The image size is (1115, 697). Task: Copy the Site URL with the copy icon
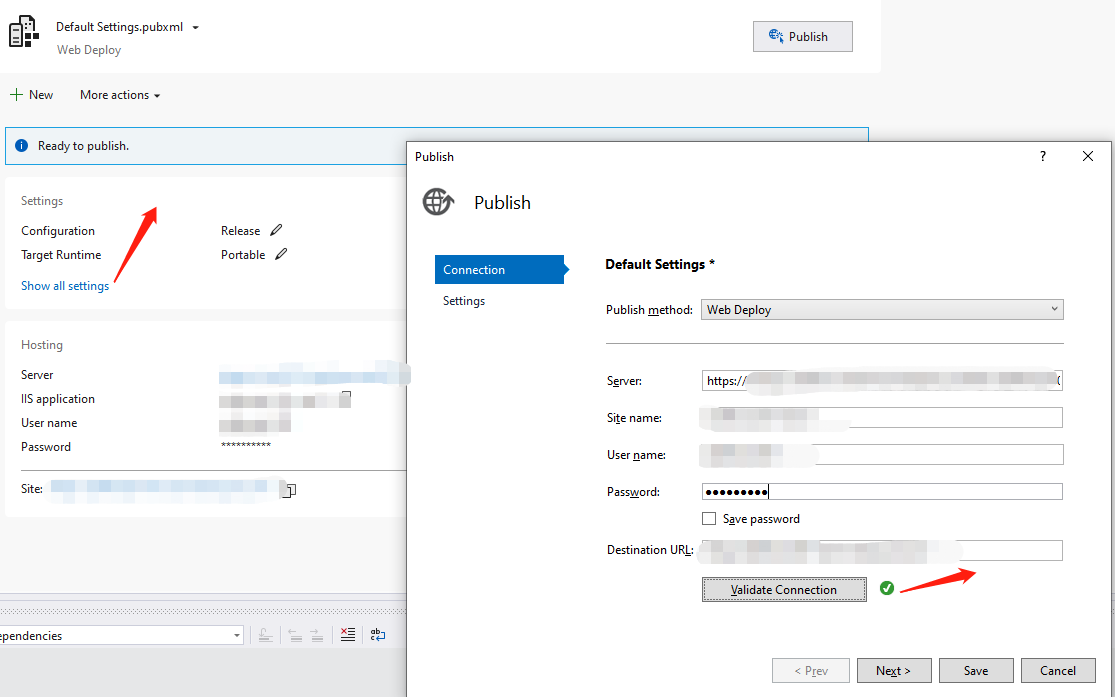(291, 490)
